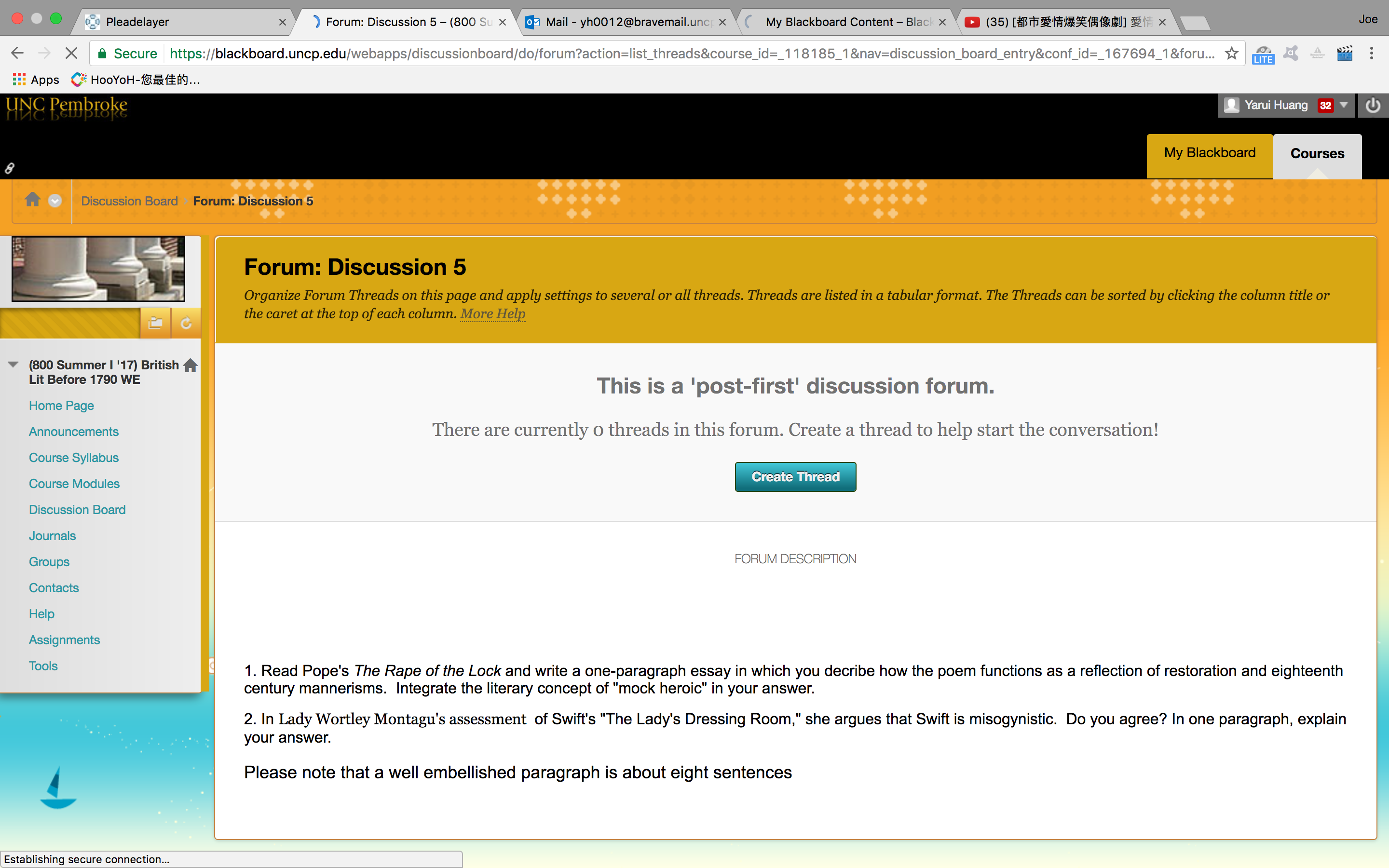Screen dimensions: 1389x868
Task: Log out using the power icon
Action: [1372, 106]
